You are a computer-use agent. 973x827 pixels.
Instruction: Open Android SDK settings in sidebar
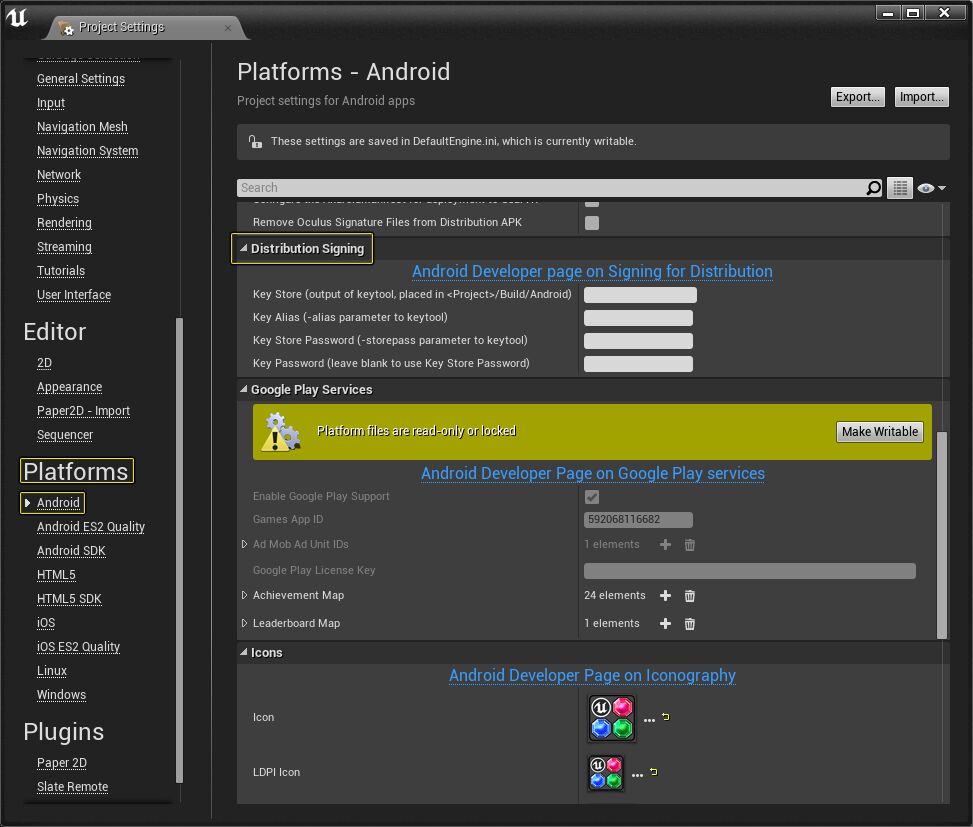(x=71, y=551)
